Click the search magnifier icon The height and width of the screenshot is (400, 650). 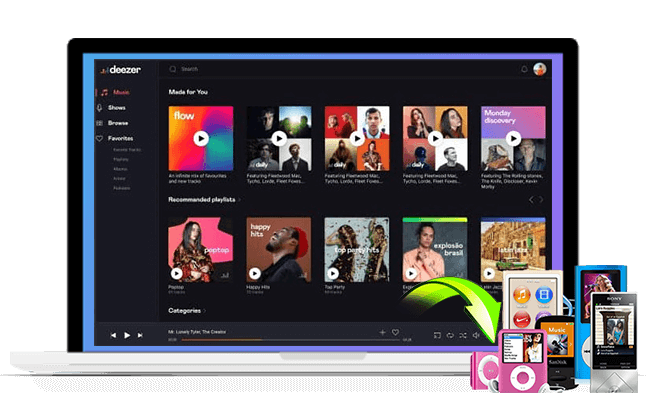click(173, 69)
